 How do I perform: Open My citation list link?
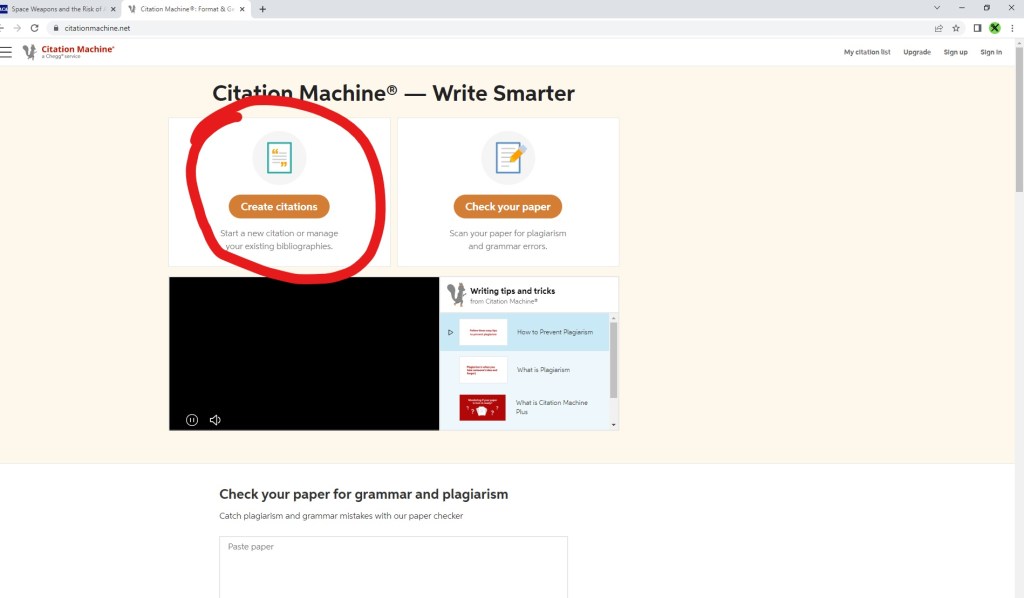click(866, 52)
